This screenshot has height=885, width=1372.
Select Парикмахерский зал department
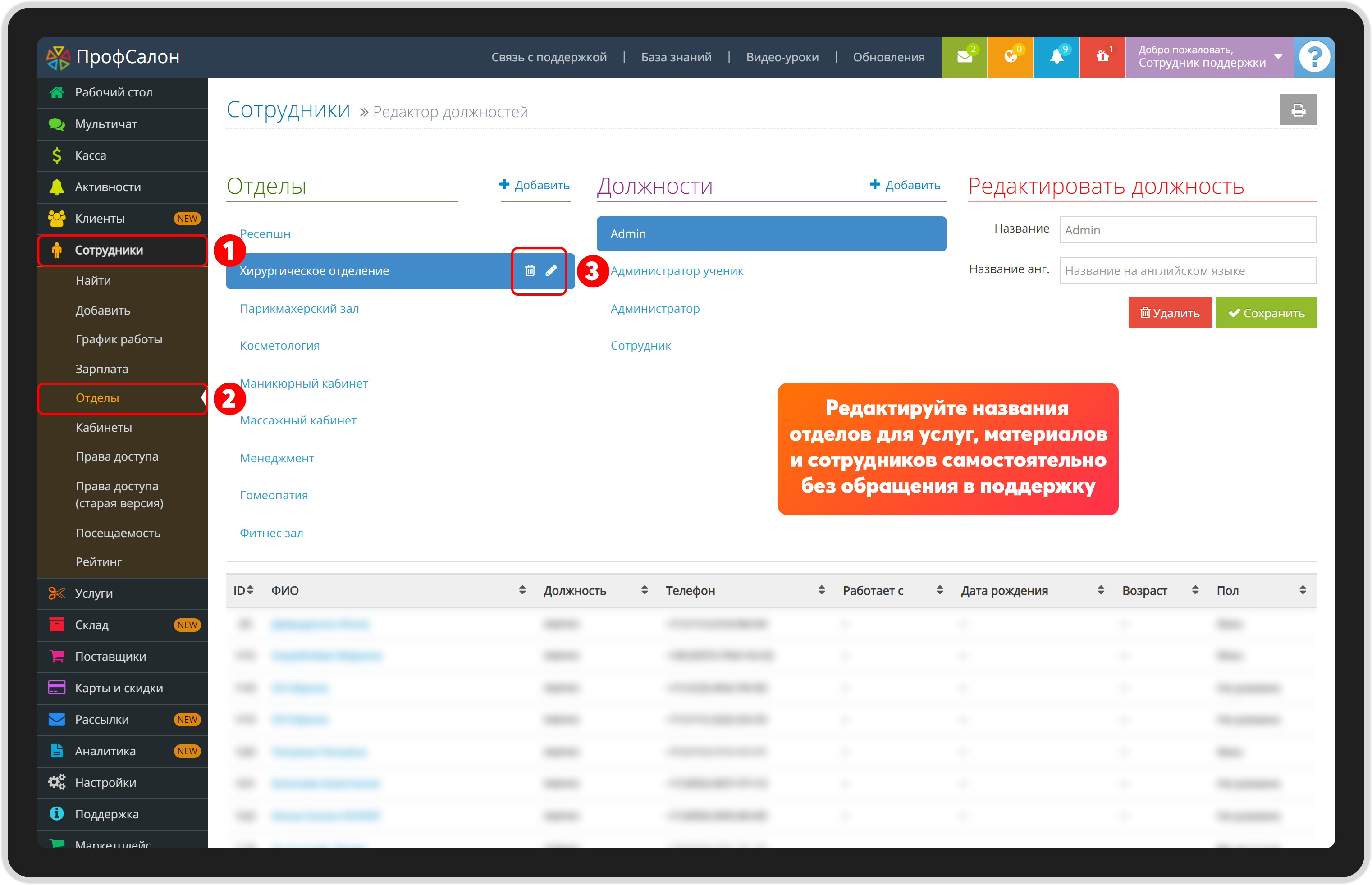299,309
